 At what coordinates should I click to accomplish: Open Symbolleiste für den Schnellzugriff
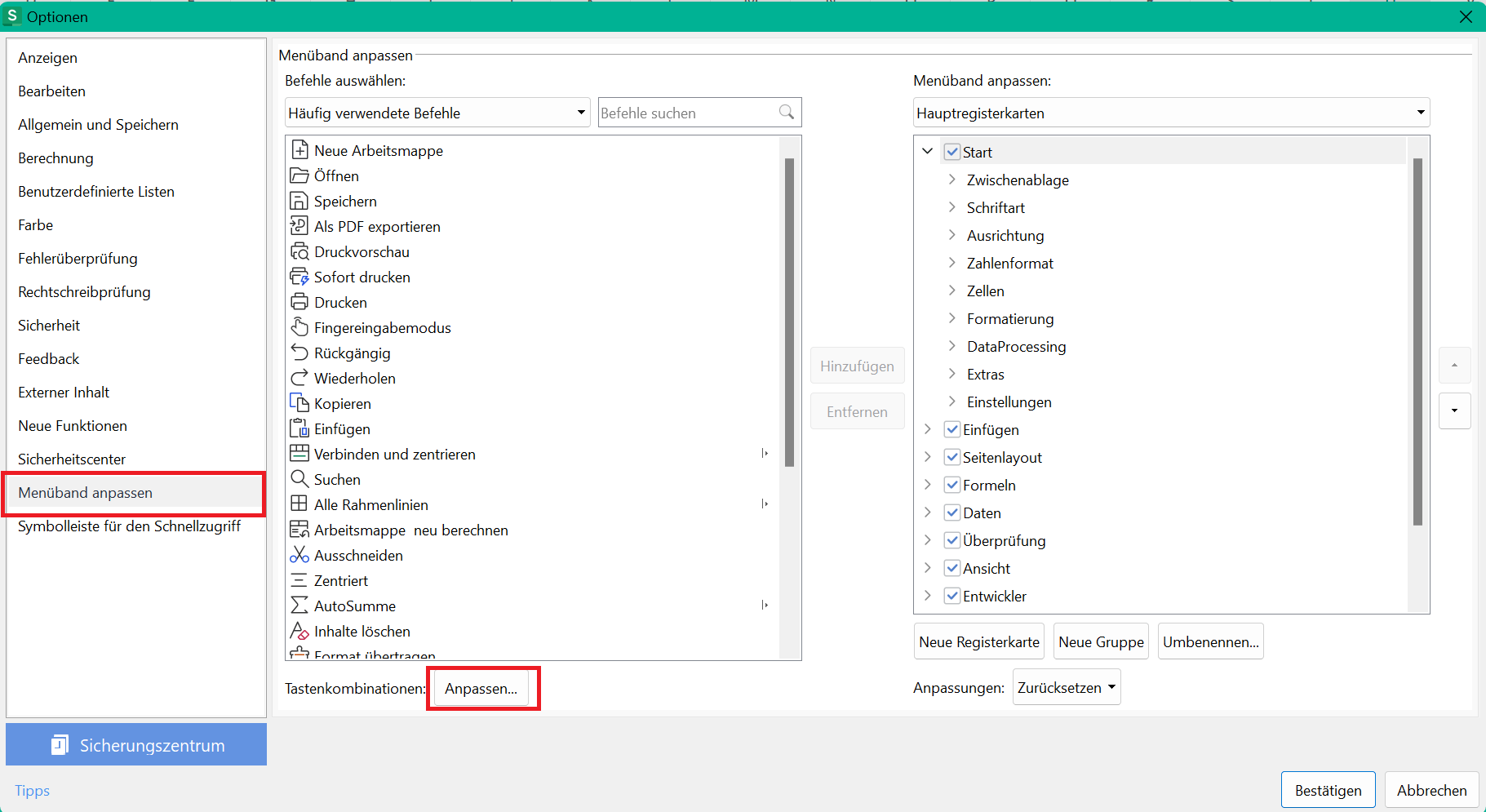pos(135,526)
